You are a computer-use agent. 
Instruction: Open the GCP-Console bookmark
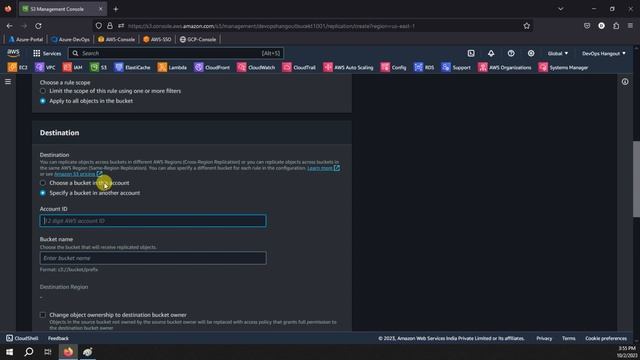[198, 39]
